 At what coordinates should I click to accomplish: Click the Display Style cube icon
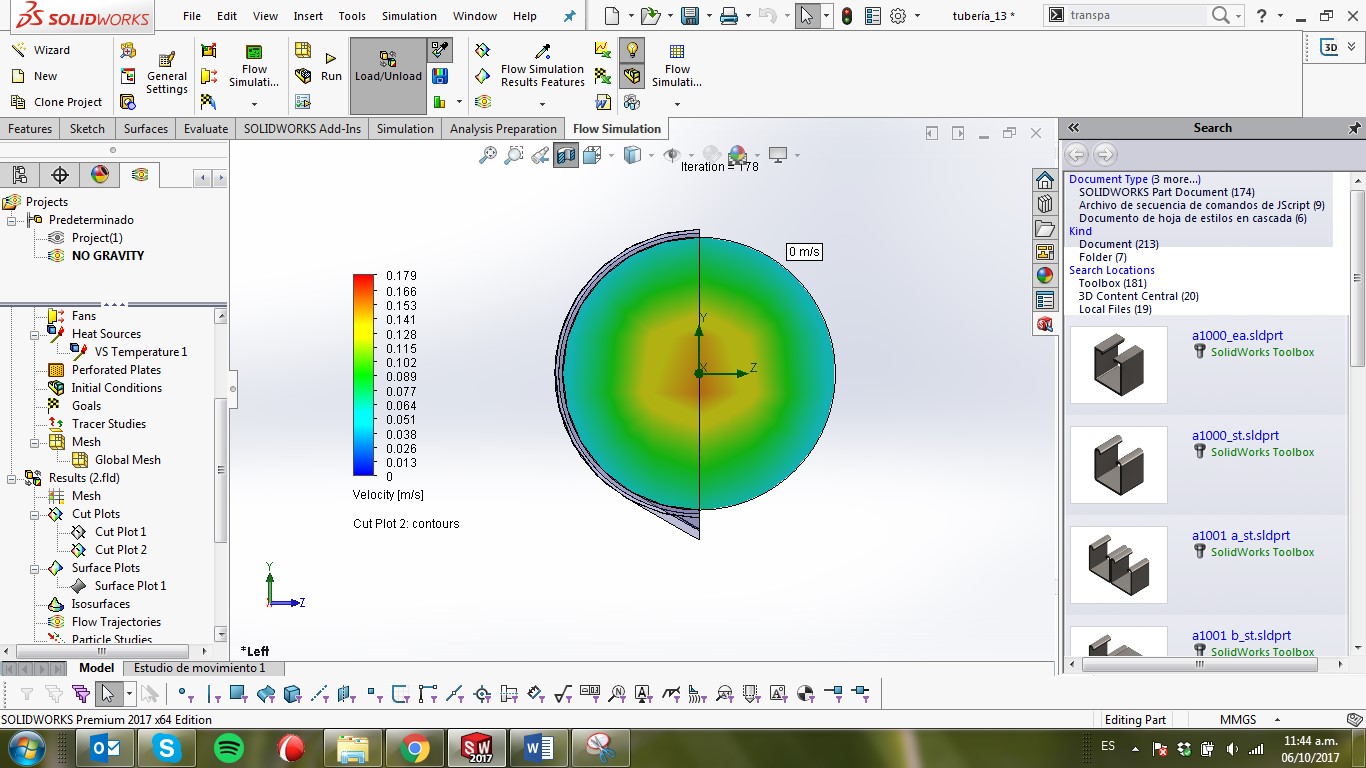[632, 155]
